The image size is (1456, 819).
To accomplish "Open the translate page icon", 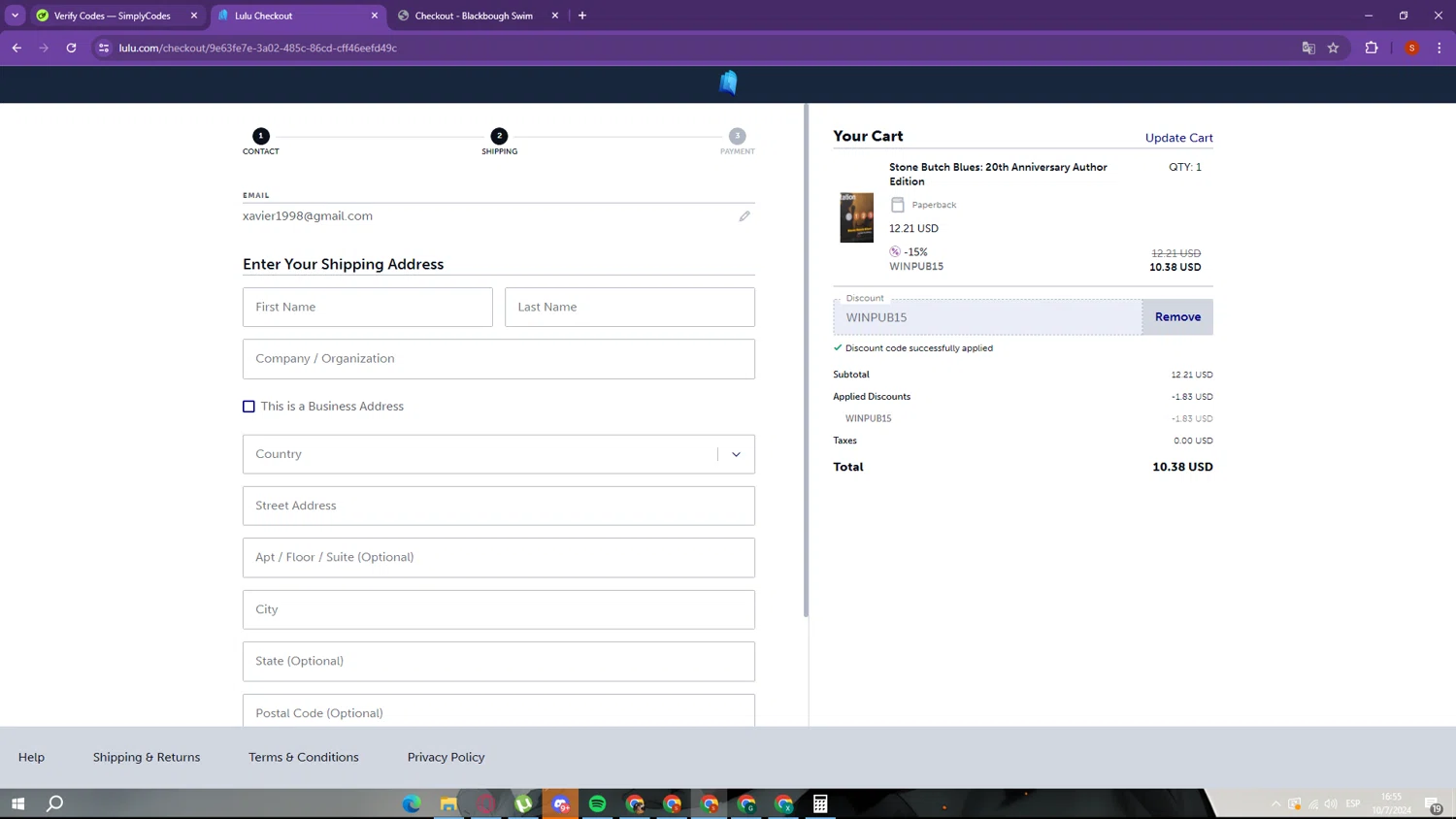I will tap(1308, 48).
